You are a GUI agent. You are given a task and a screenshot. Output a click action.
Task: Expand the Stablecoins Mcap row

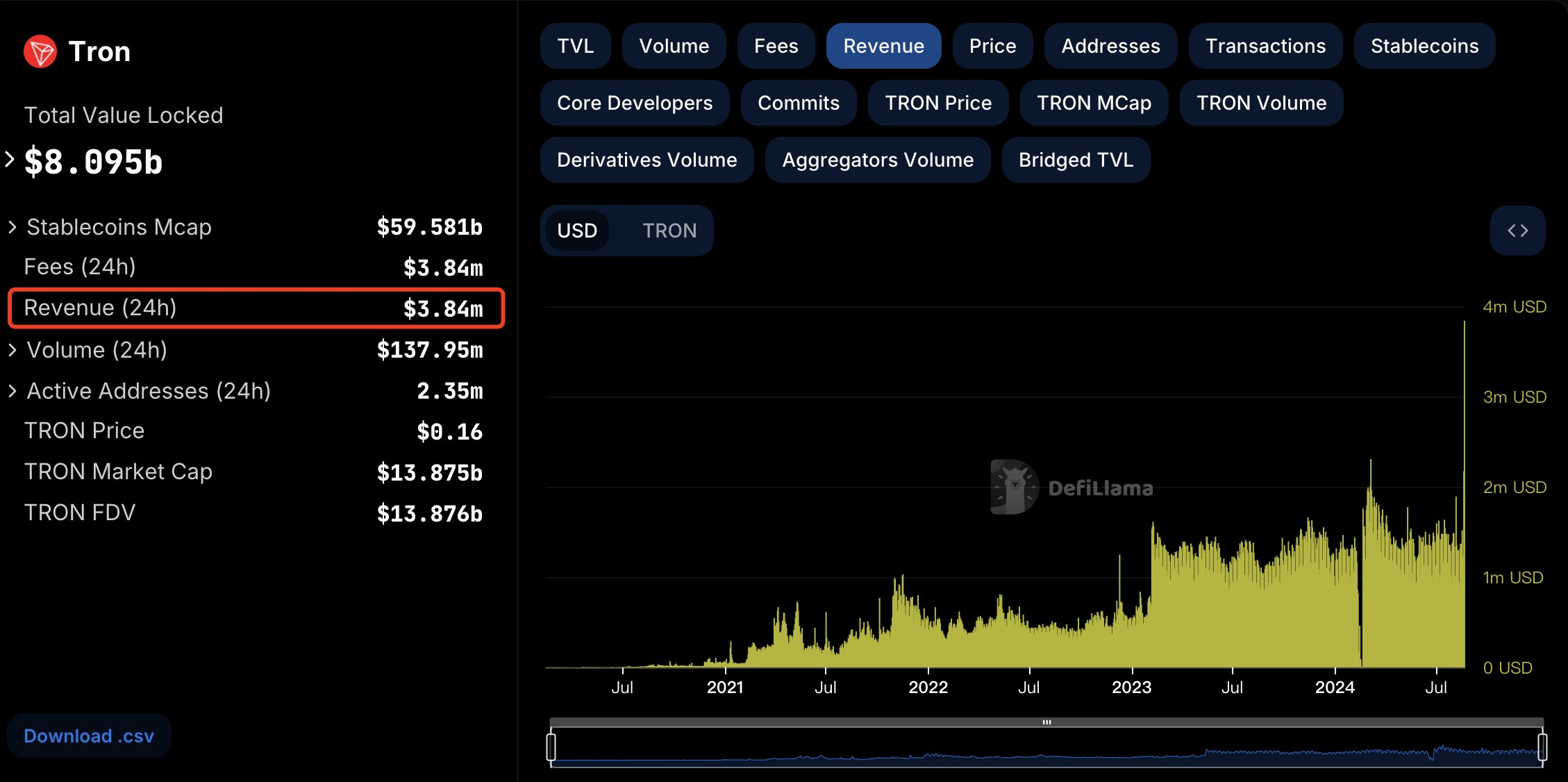click(12, 227)
